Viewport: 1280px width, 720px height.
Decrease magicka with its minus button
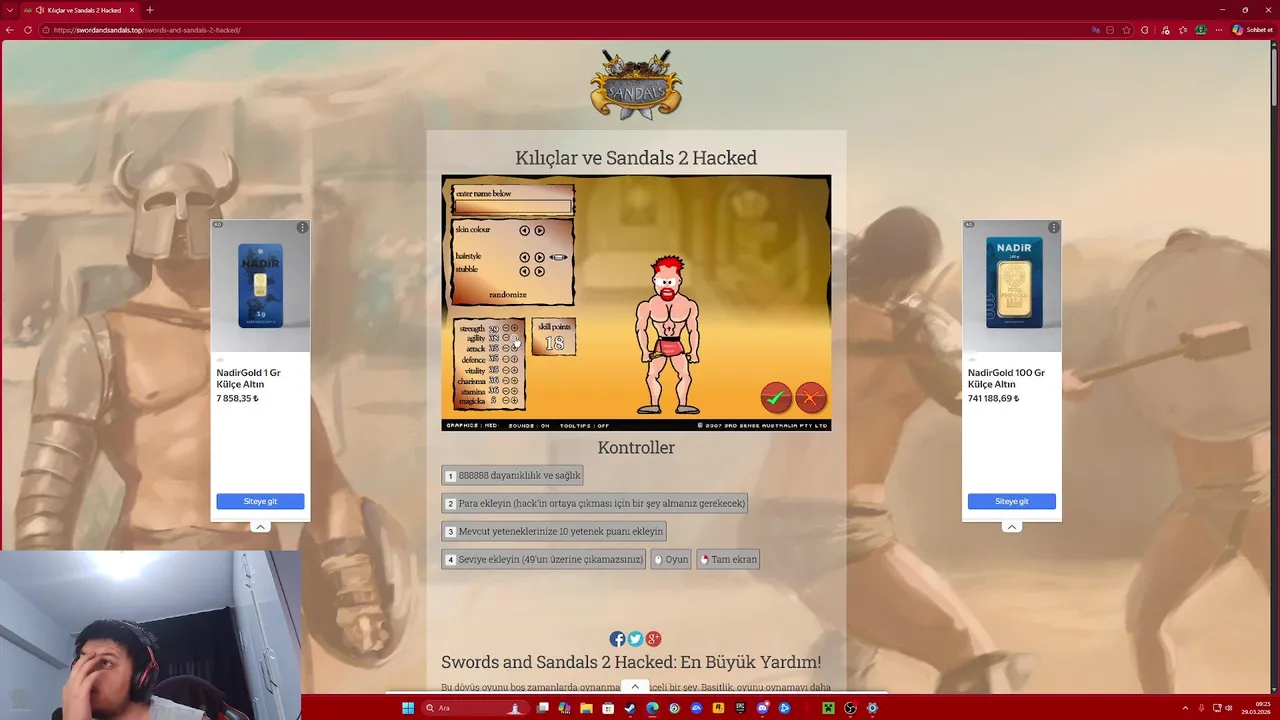(x=506, y=400)
